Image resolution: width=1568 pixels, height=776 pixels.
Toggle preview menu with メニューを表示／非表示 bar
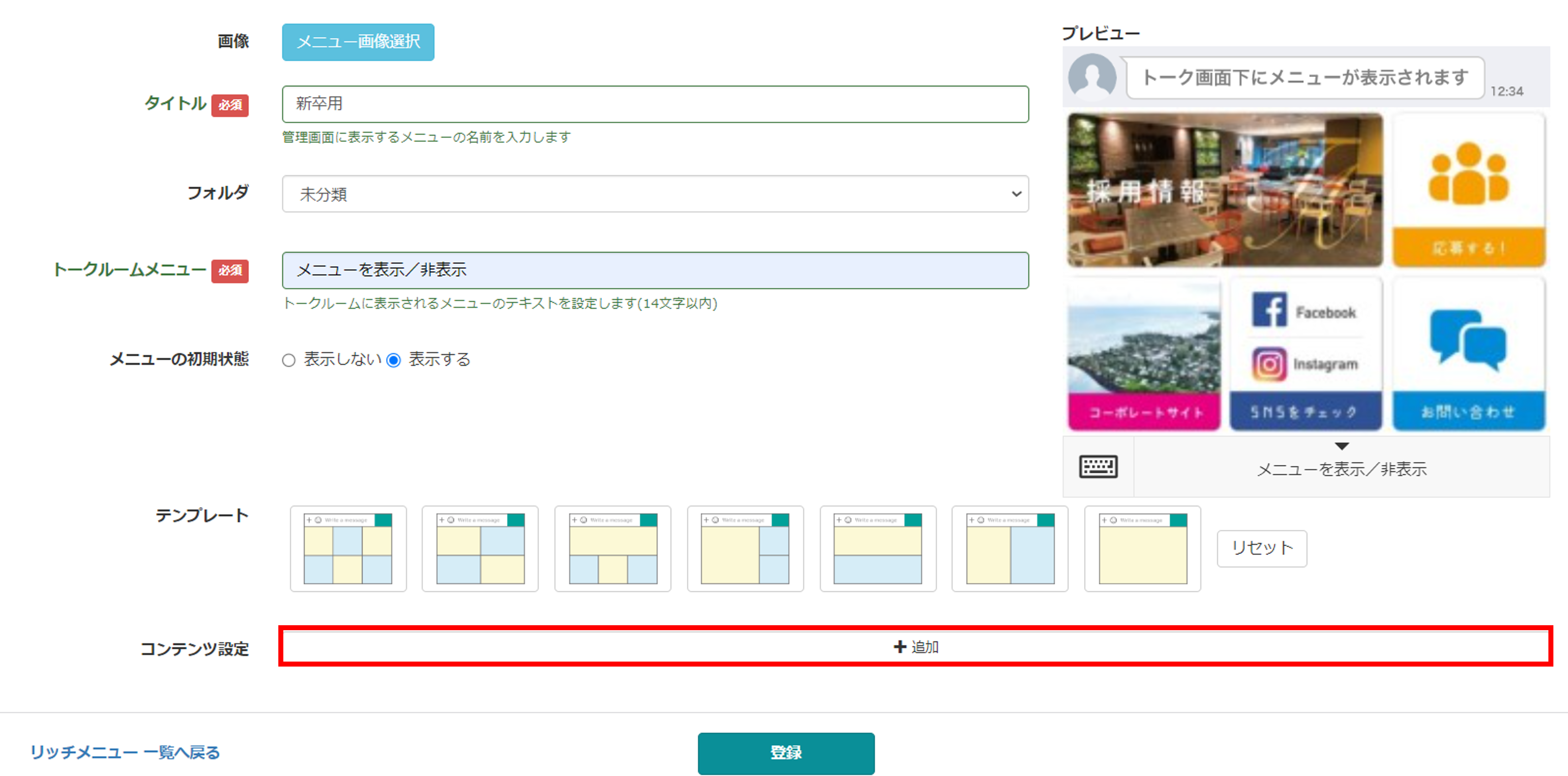click(1342, 466)
